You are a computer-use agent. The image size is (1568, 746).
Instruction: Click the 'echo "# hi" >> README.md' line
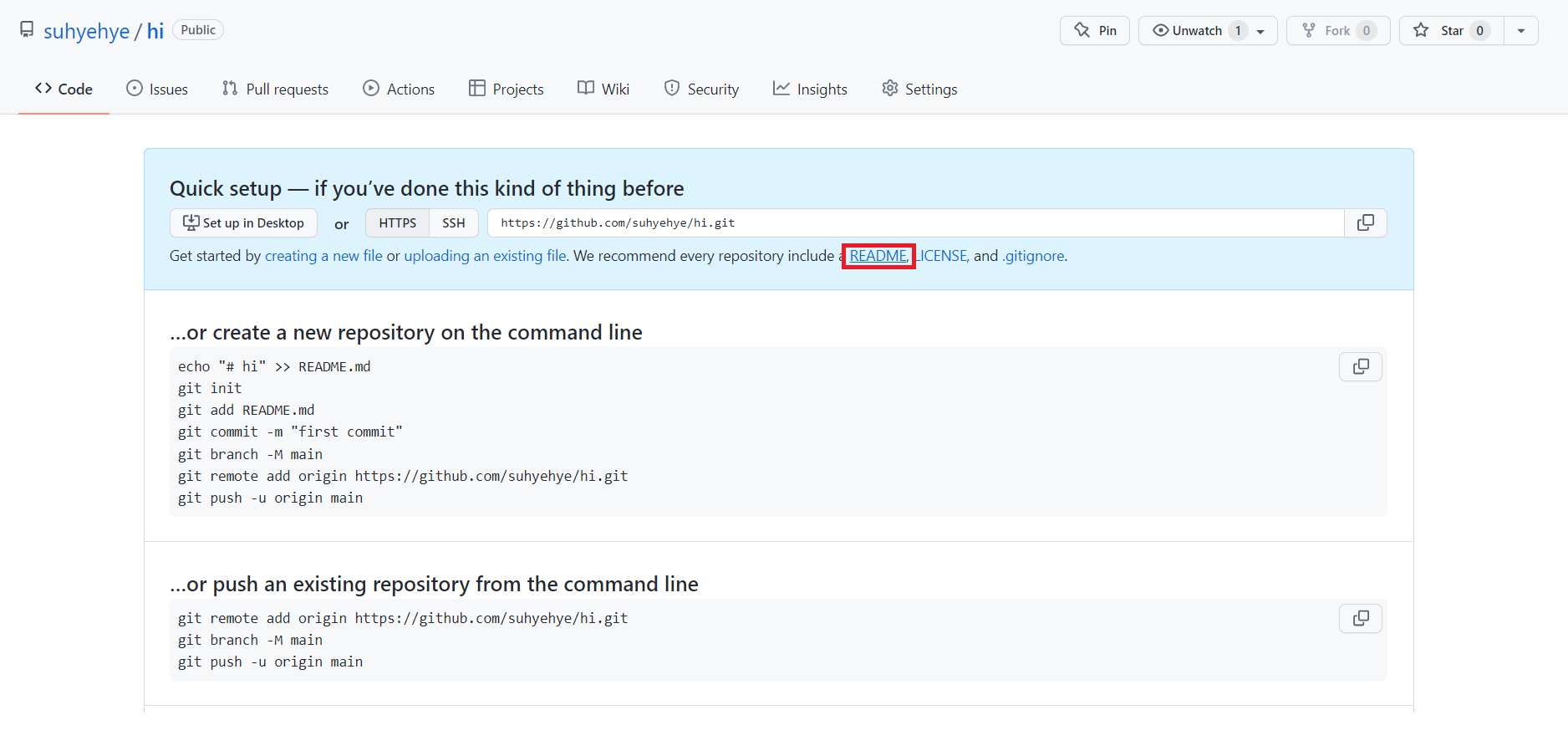tap(274, 366)
